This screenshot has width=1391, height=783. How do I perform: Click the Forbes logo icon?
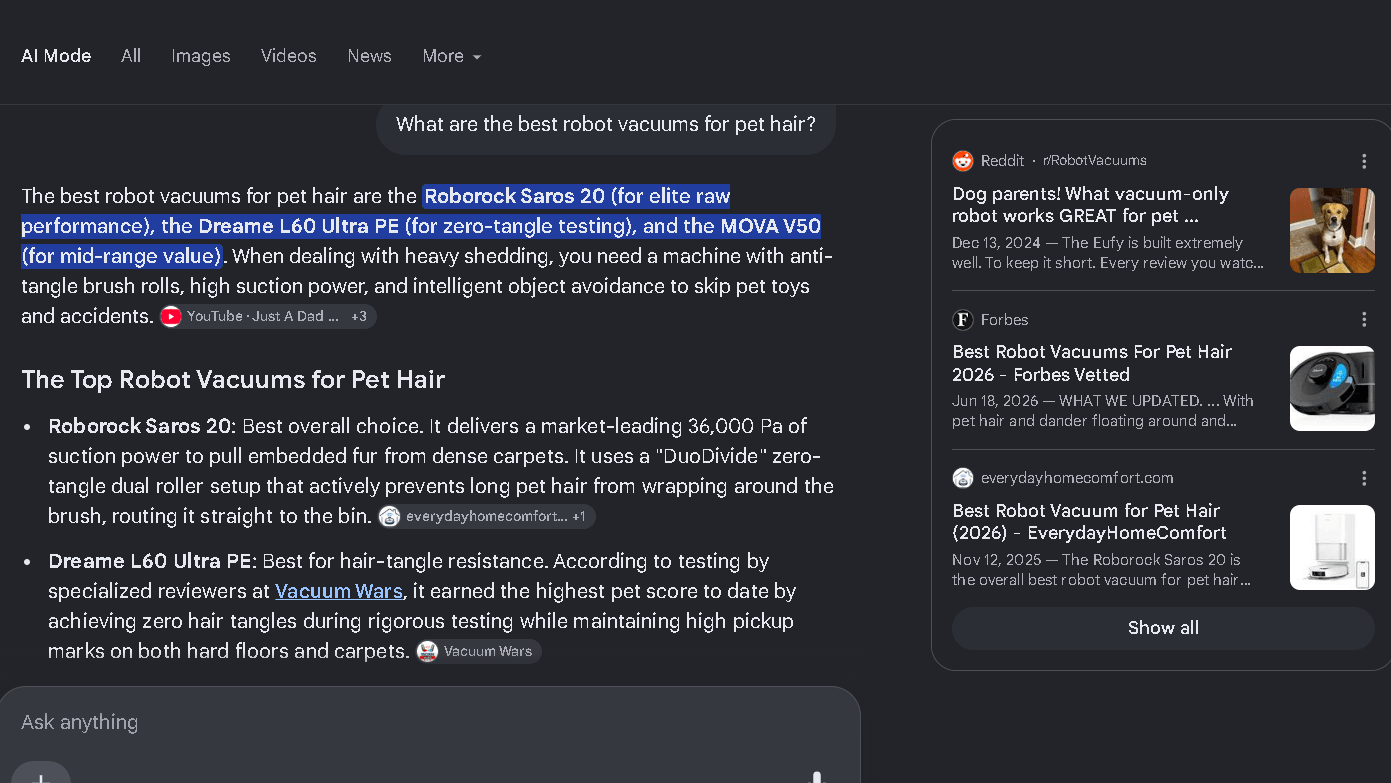(x=963, y=320)
